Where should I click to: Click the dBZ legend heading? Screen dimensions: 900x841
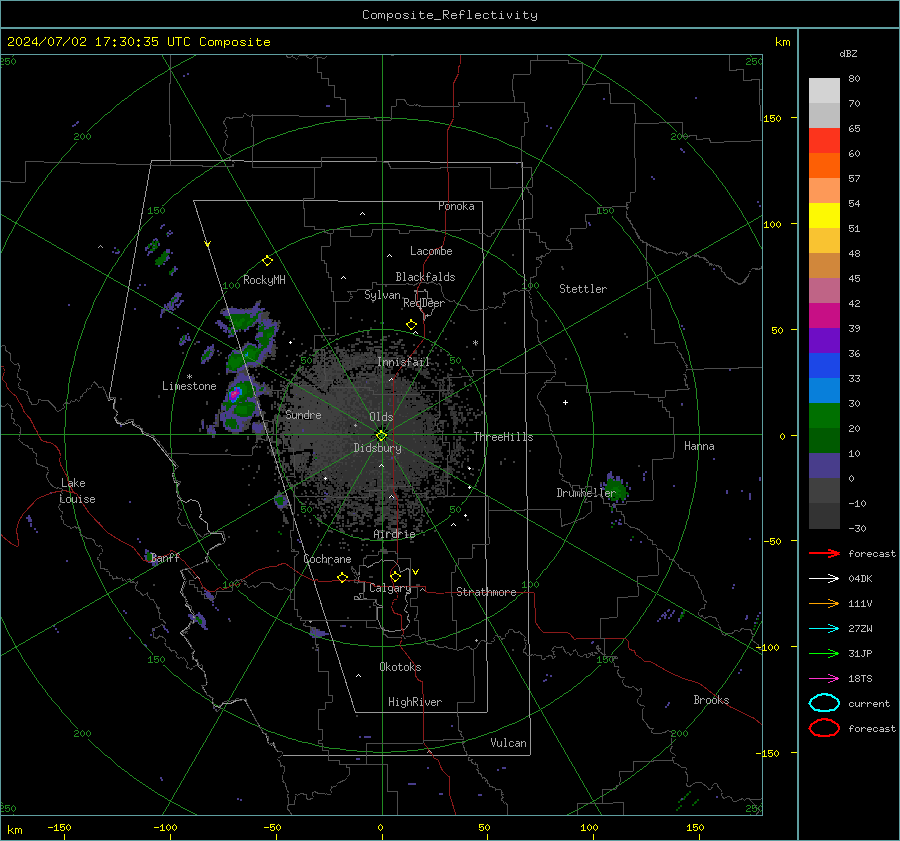(x=848, y=54)
